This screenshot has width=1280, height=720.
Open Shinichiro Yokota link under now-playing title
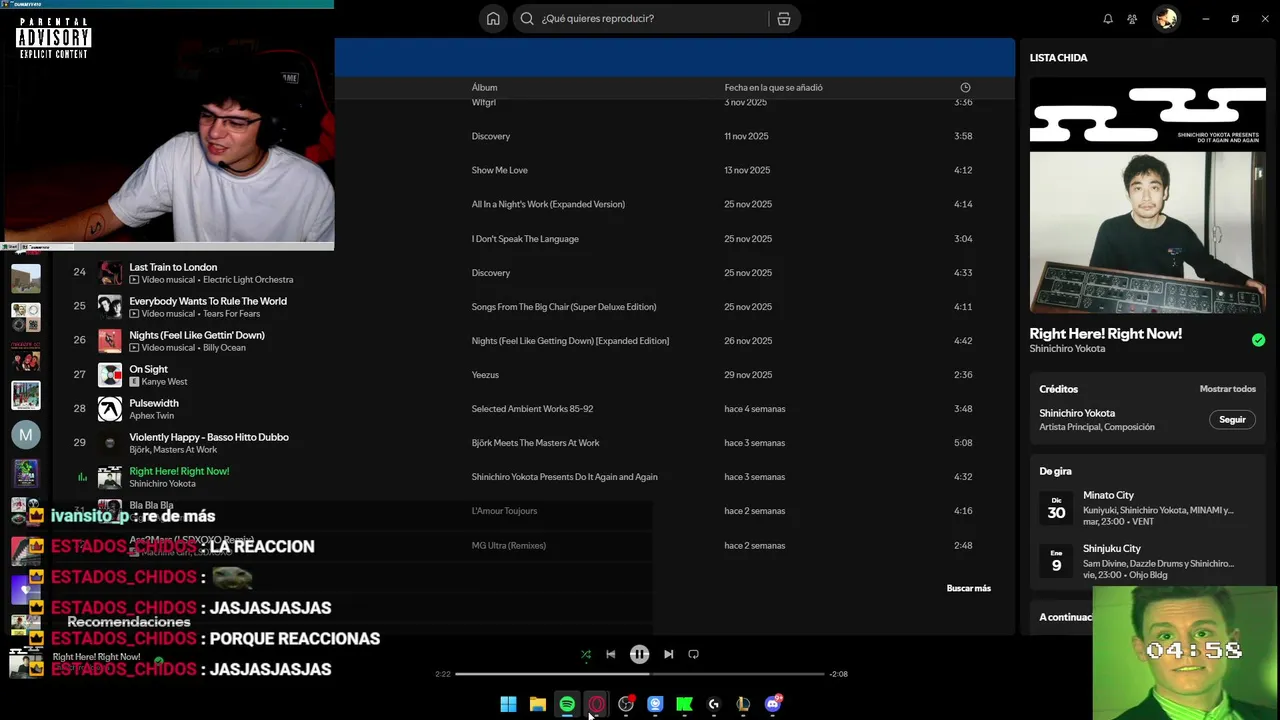1067,349
